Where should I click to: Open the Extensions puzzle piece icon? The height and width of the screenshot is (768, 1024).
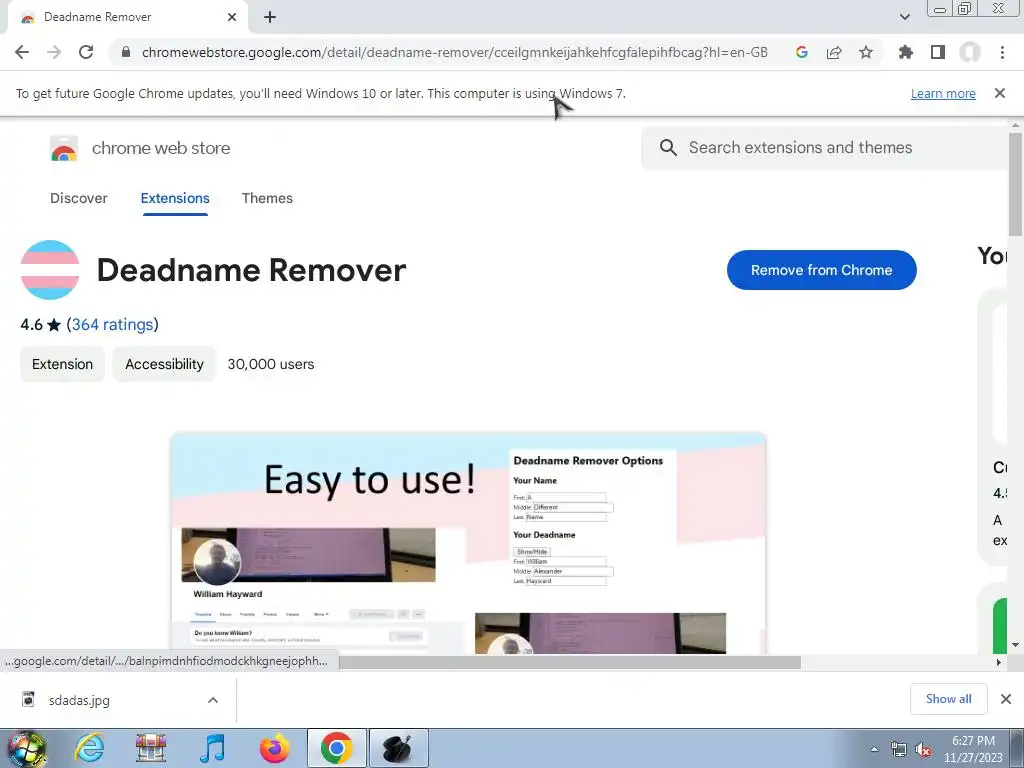(x=906, y=52)
